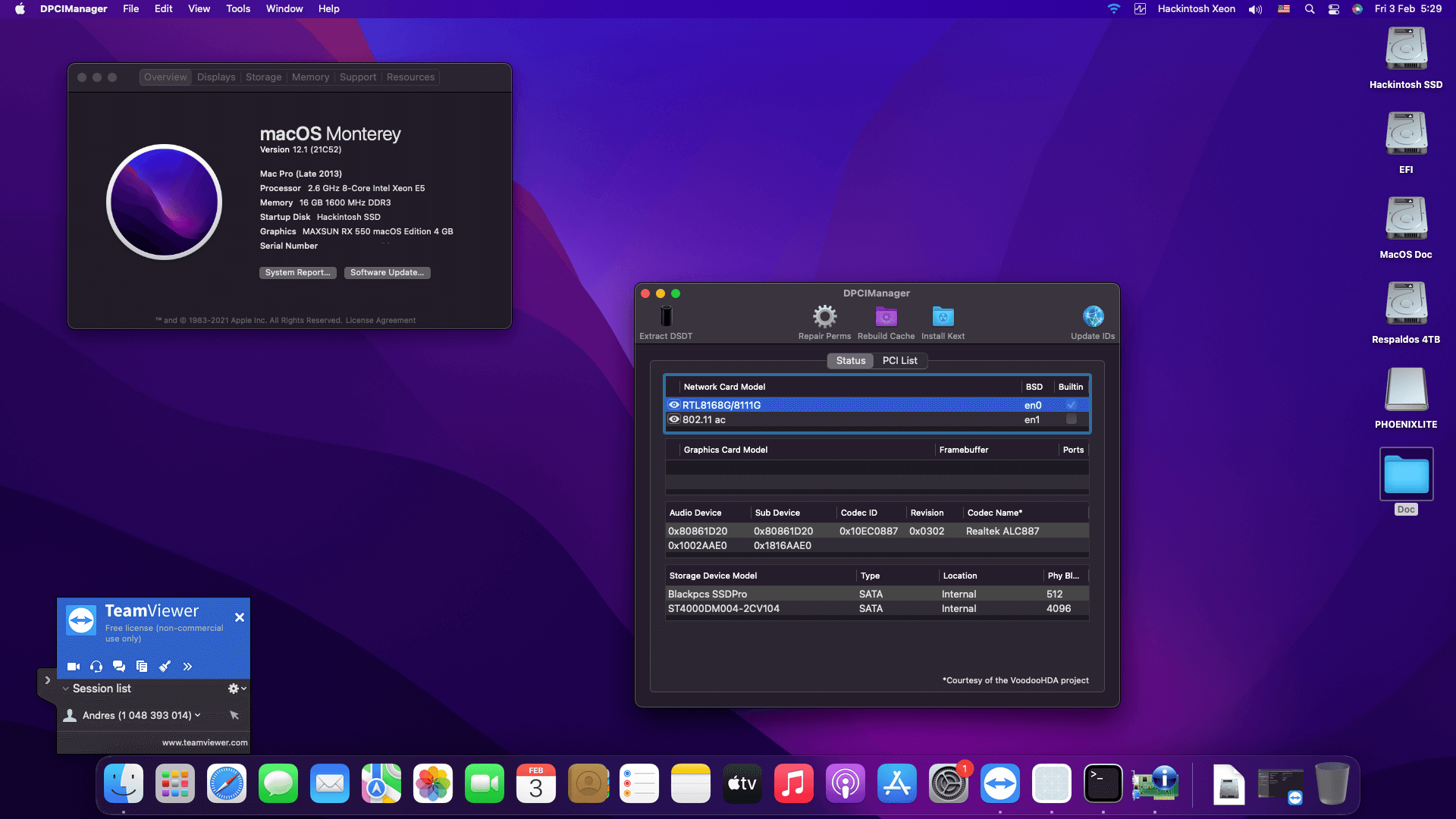Expand the Andres session dropdown arrow
Screen dimensions: 1456x819
click(x=198, y=715)
